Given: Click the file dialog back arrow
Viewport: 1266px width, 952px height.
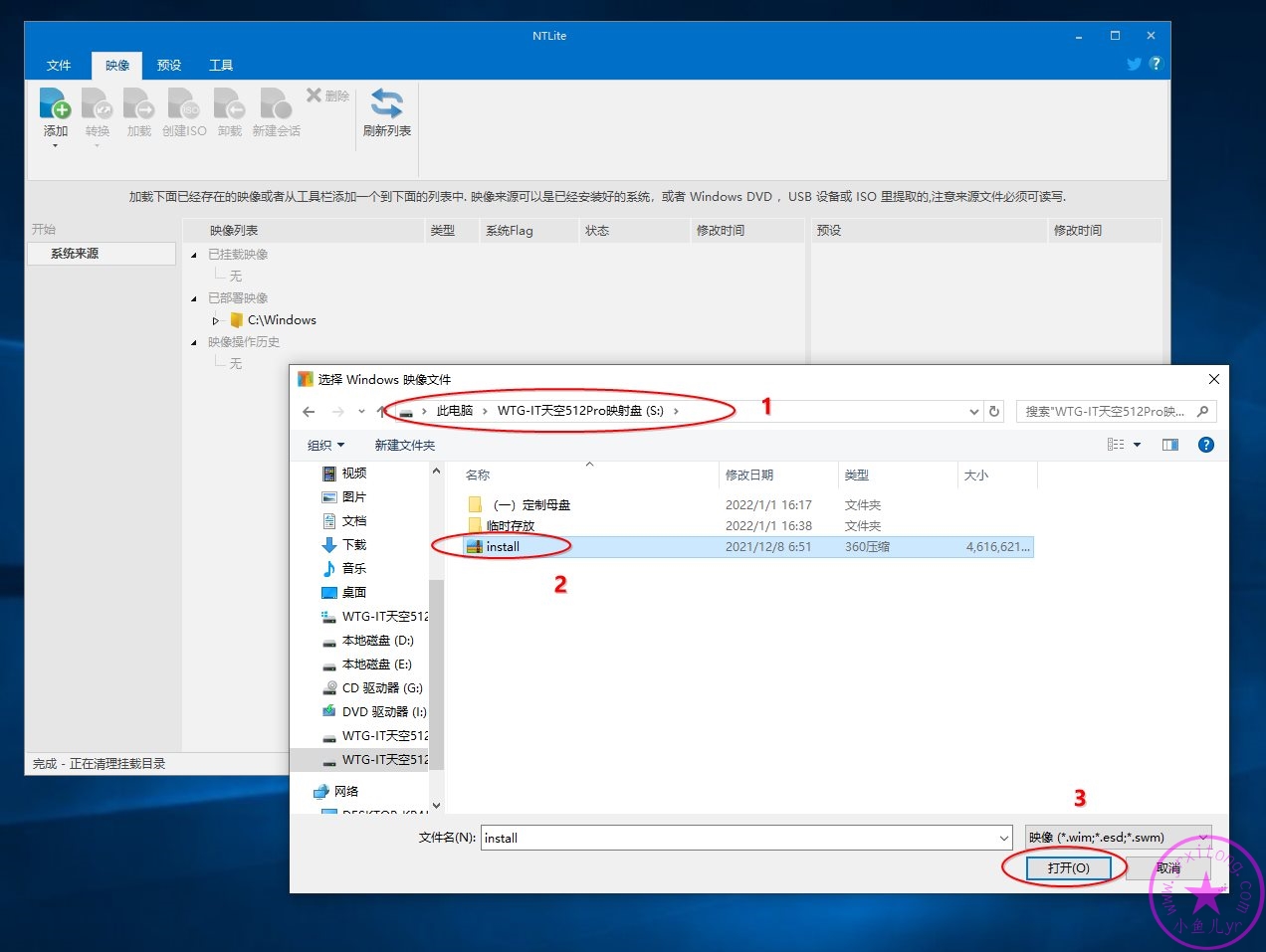Looking at the screenshot, I should coord(309,412).
